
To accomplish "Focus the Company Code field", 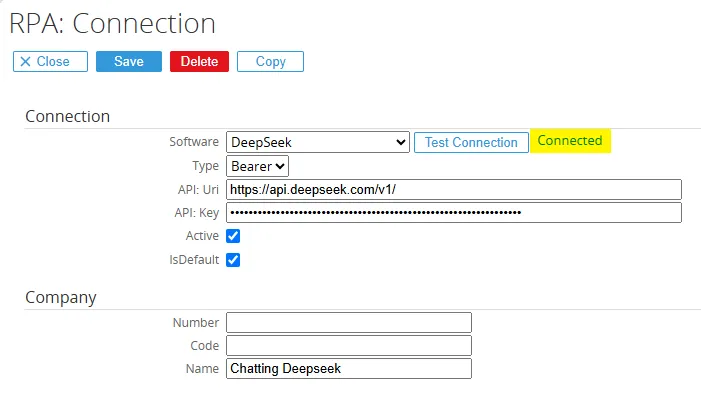I will [349, 346].
